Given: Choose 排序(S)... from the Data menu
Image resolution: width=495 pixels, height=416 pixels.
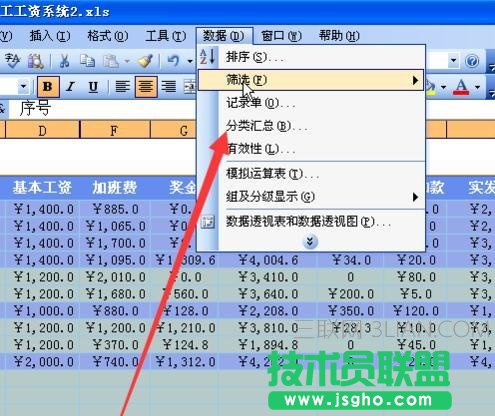Looking at the screenshot, I should (x=311, y=57).
